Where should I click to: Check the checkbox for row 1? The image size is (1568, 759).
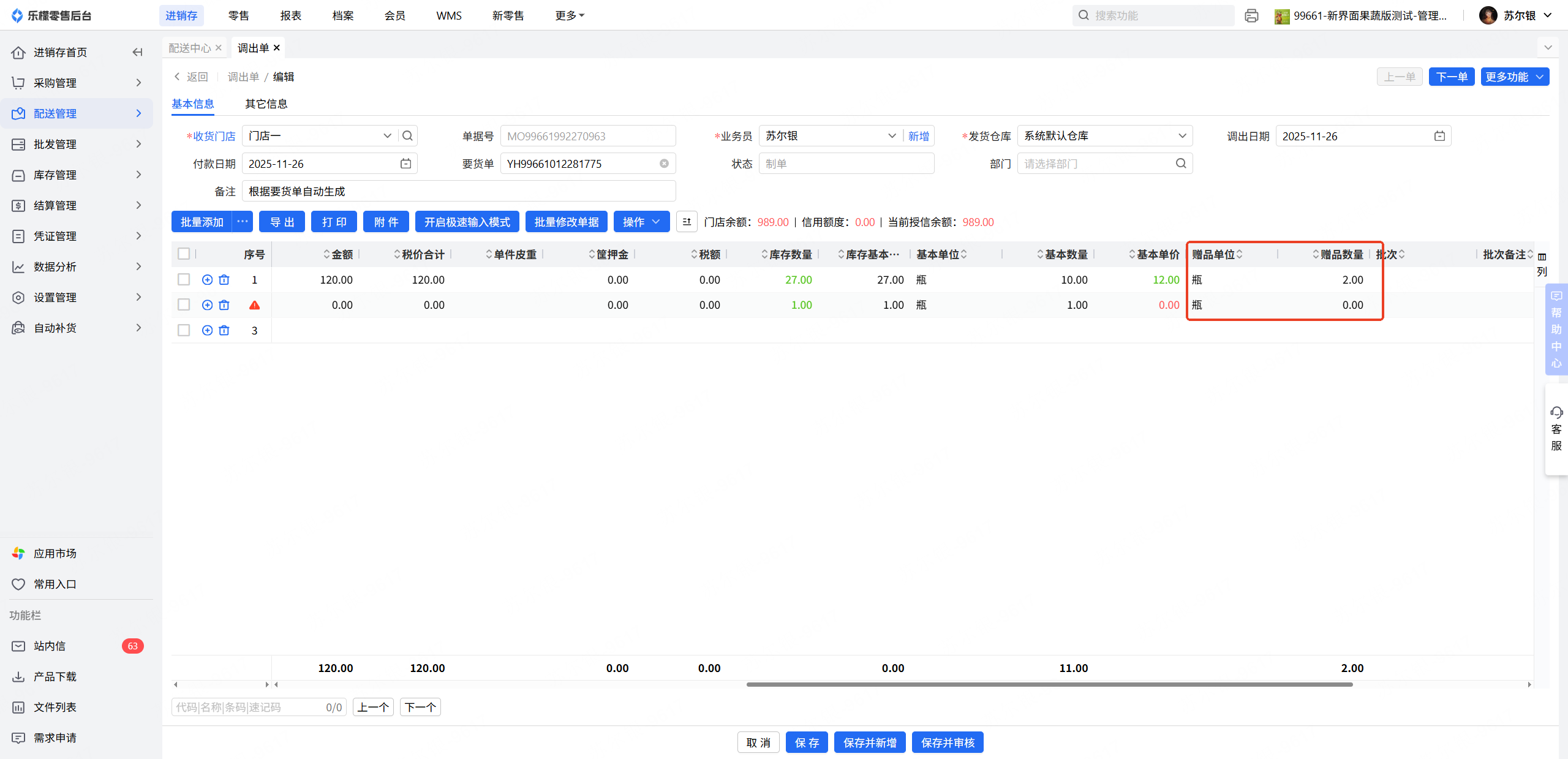pyautogui.click(x=184, y=280)
